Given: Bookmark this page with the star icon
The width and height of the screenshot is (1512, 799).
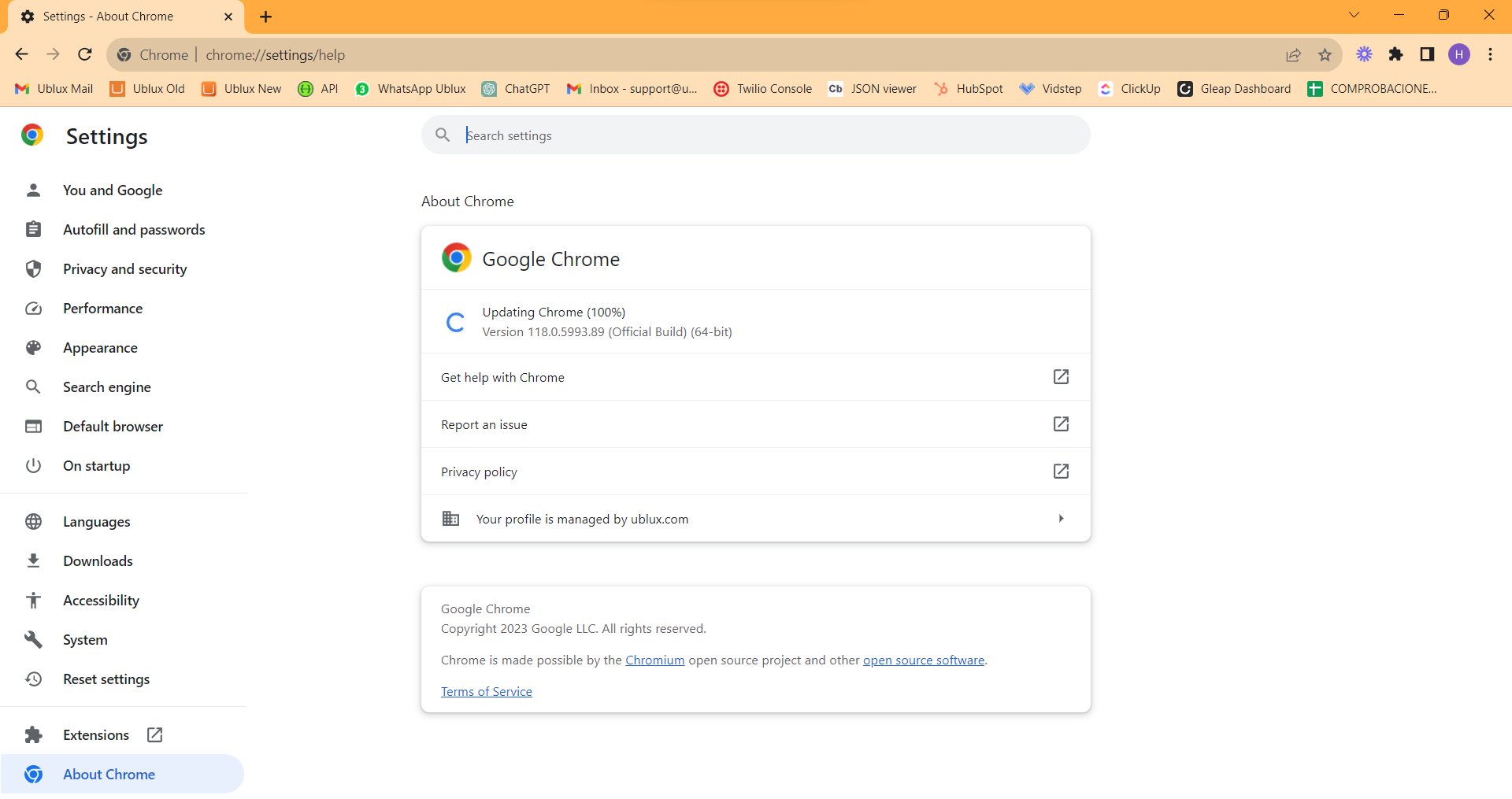Looking at the screenshot, I should point(1325,54).
